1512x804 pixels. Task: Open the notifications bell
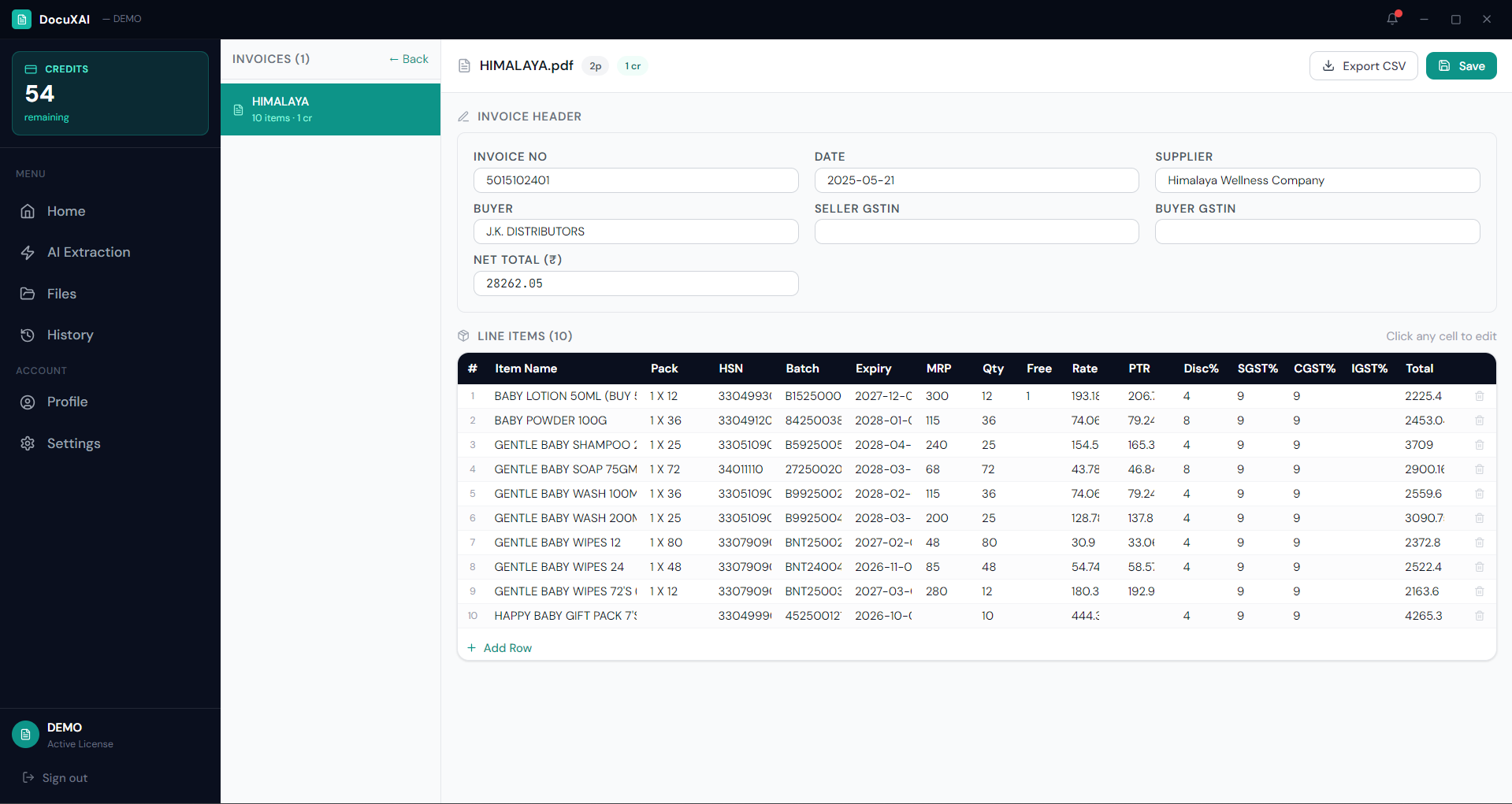[1393, 19]
